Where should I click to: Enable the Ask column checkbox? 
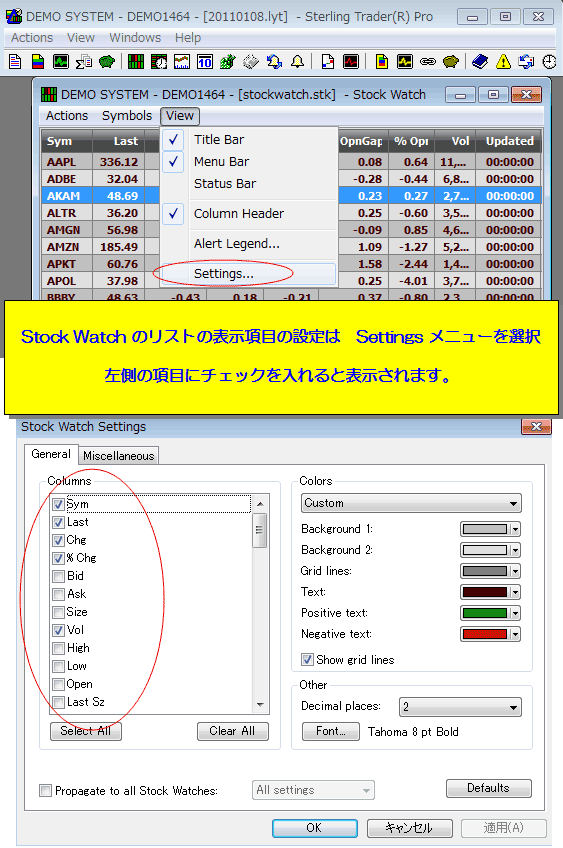[58, 594]
